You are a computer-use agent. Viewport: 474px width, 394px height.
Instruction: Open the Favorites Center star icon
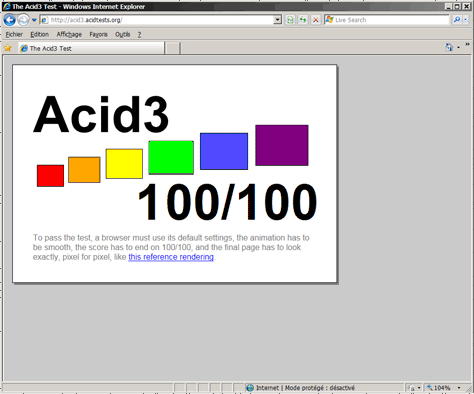(x=8, y=48)
